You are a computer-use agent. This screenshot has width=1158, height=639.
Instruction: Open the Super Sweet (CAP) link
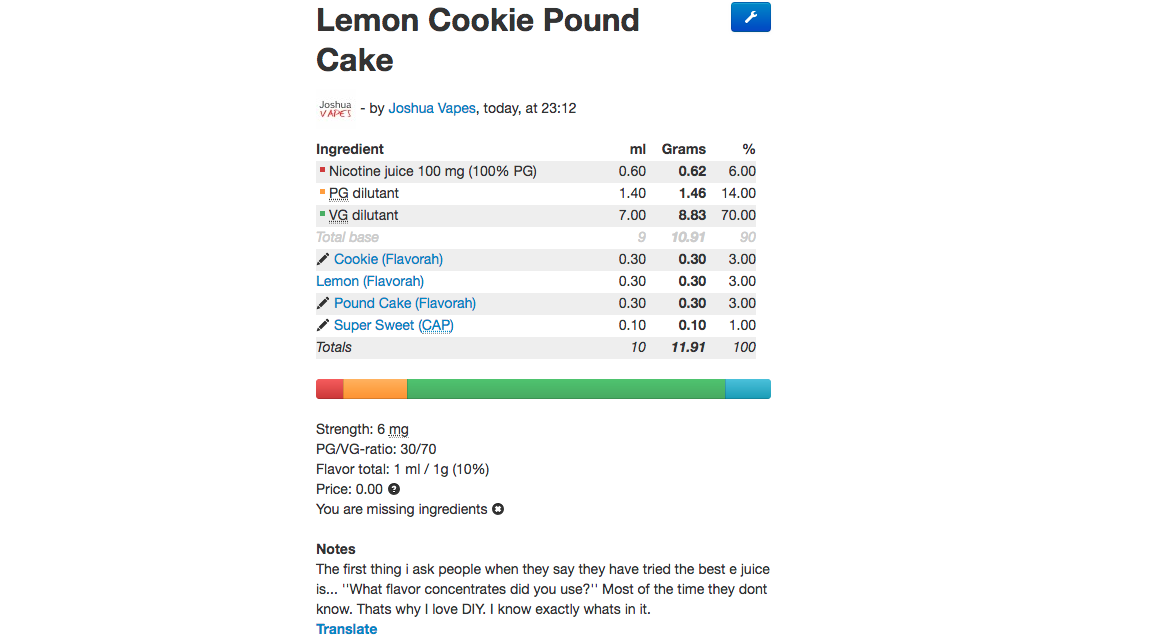394,325
